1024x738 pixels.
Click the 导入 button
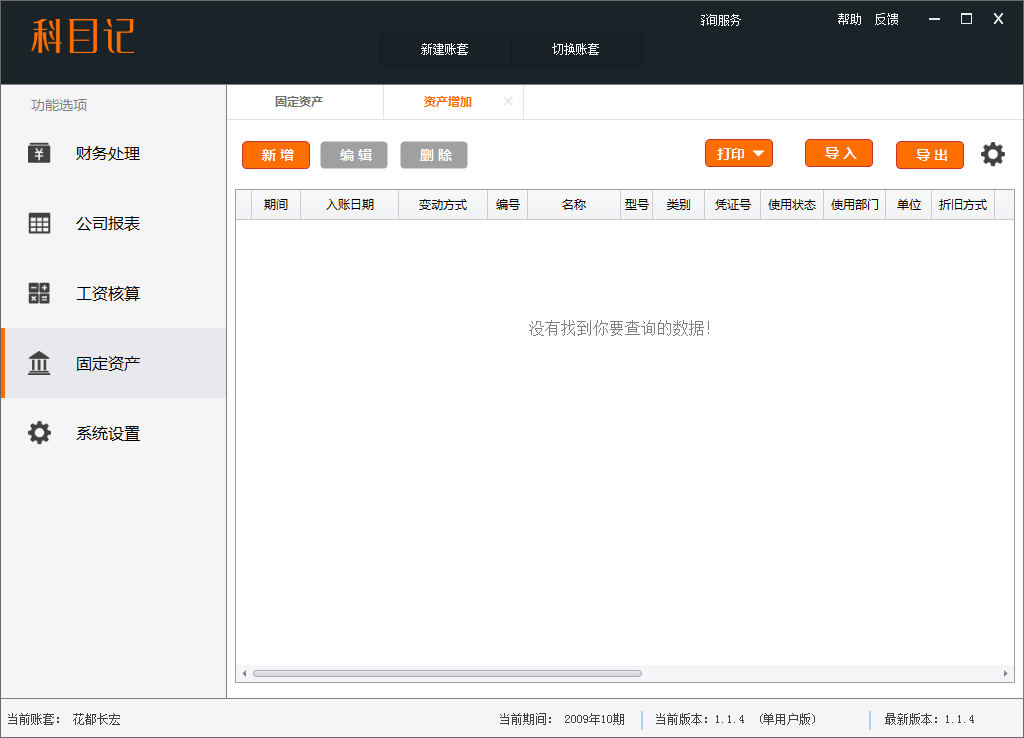coord(839,153)
